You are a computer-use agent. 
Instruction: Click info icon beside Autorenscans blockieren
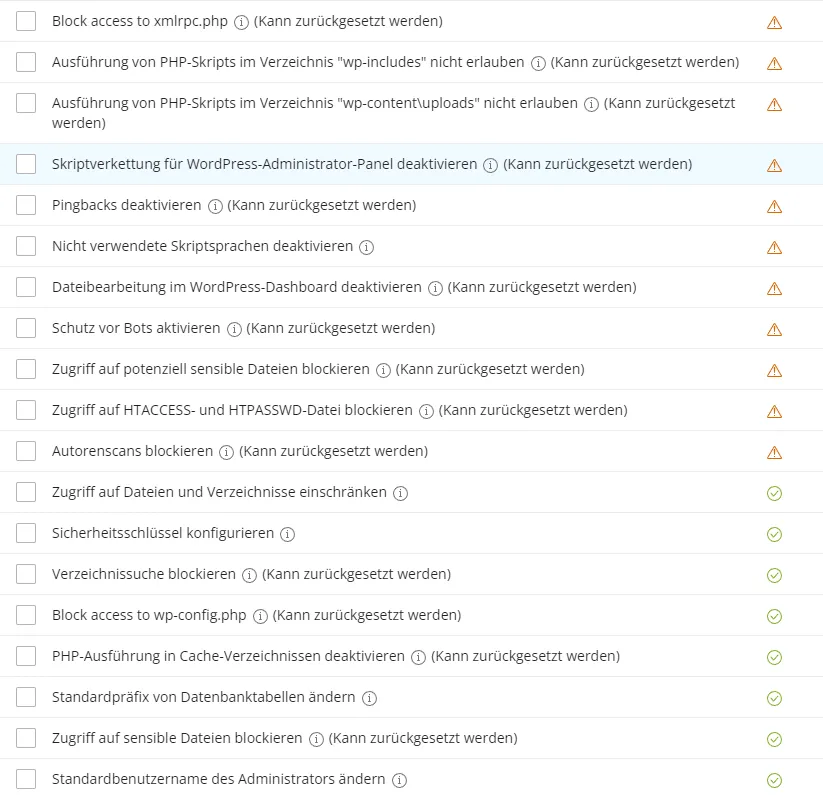226,452
